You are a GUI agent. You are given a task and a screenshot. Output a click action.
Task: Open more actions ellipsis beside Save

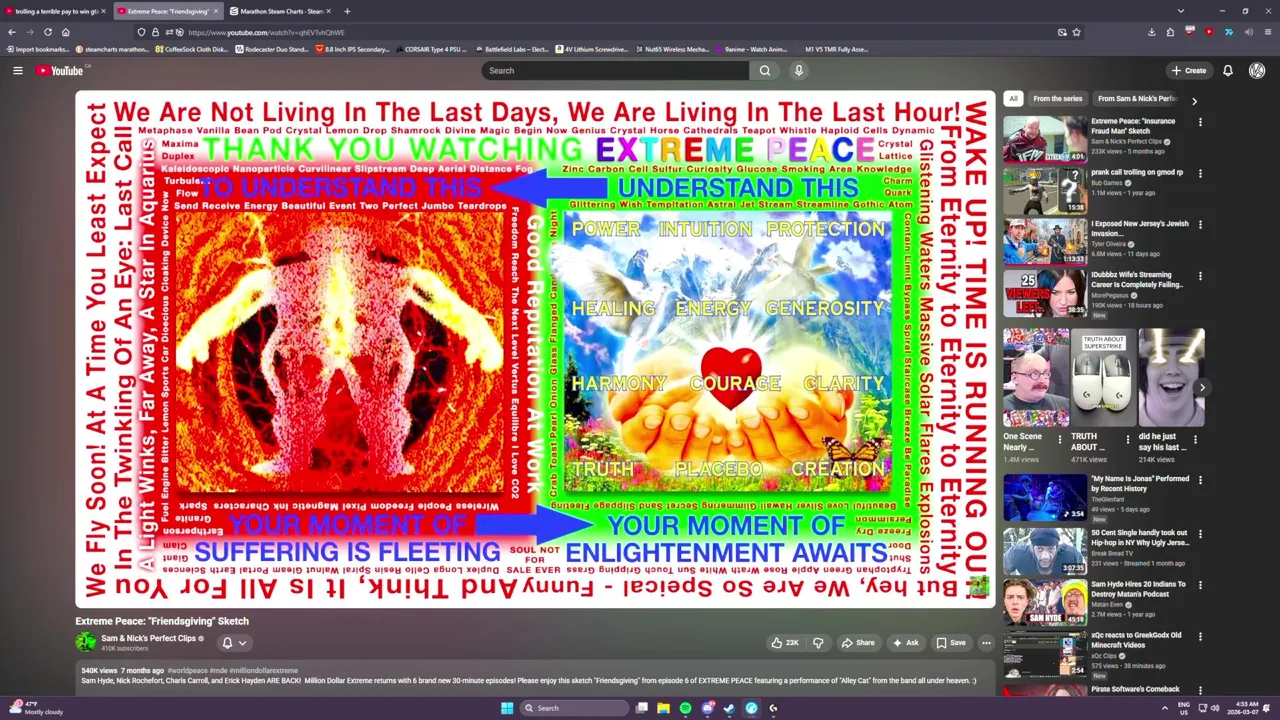986,643
